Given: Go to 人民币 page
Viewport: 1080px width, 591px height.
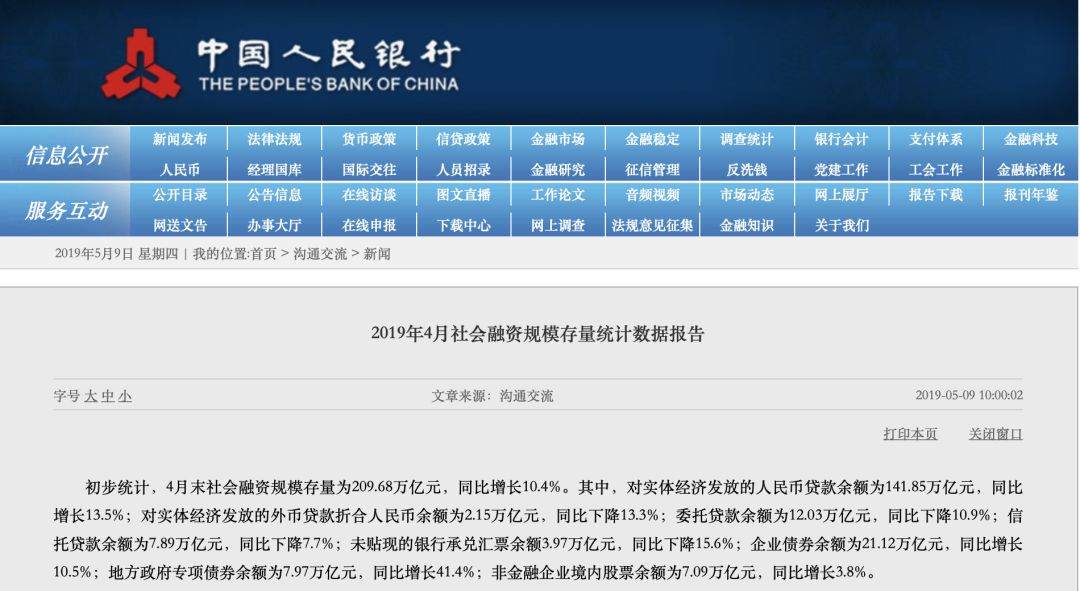Looking at the screenshot, I should point(180,169).
